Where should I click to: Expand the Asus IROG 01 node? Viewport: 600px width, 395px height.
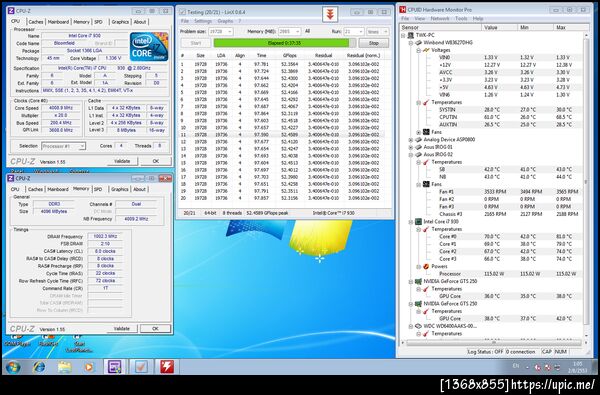tap(411, 147)
